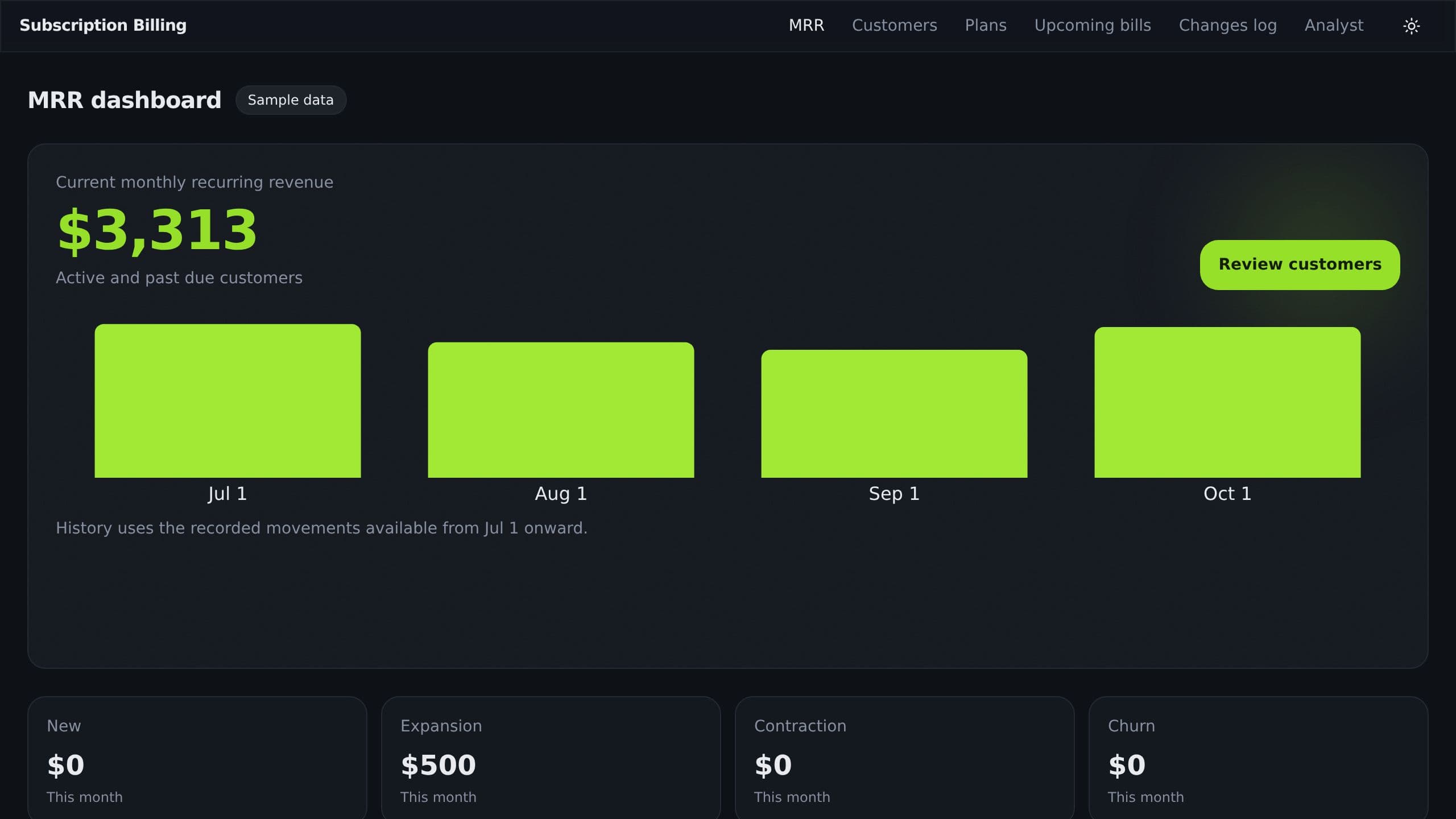Viewport: 1456px width, 819px height.
Task: Click the Sample data badge
Action: (291, 100)
